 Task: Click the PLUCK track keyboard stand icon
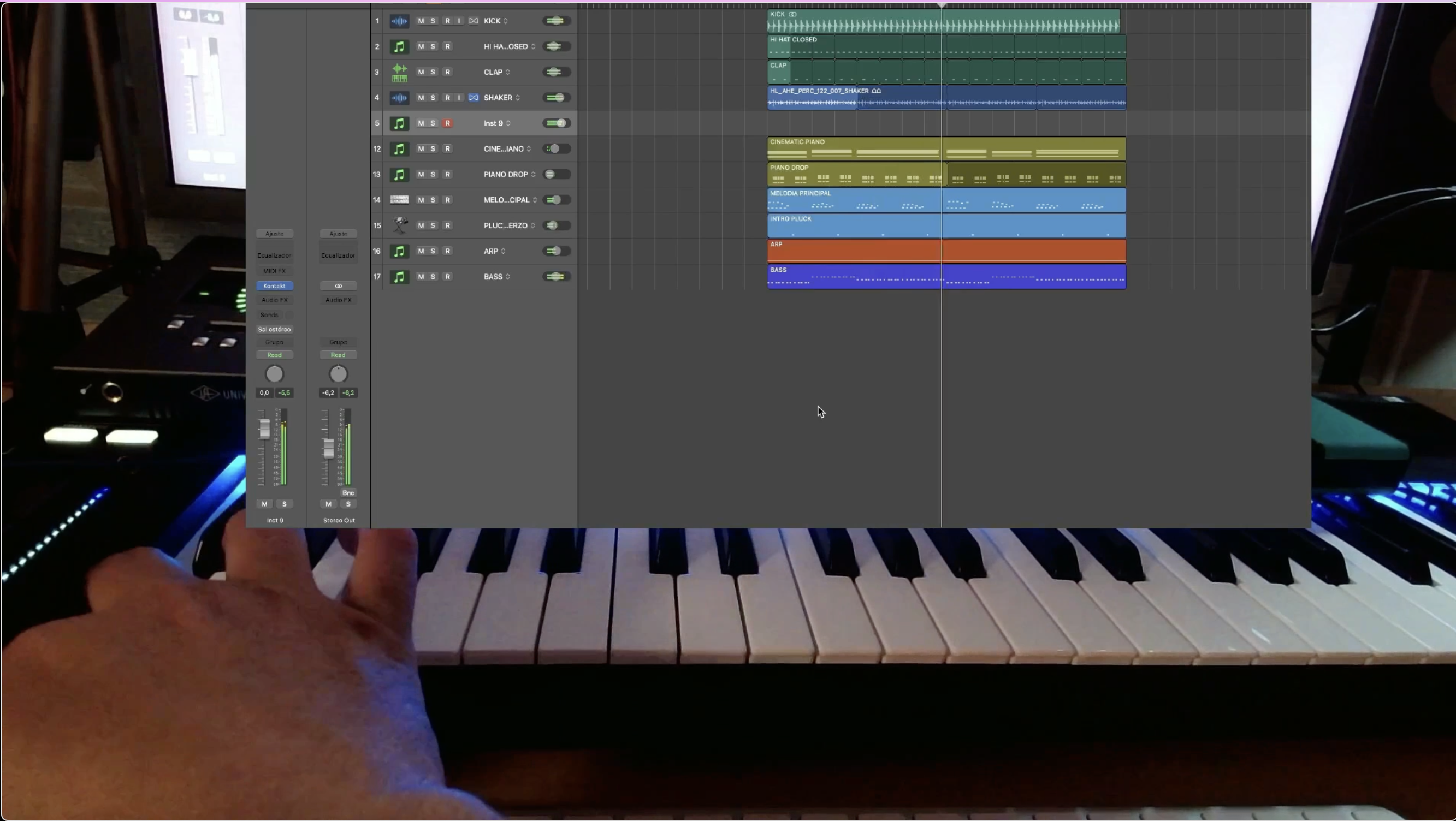(399, 225)
